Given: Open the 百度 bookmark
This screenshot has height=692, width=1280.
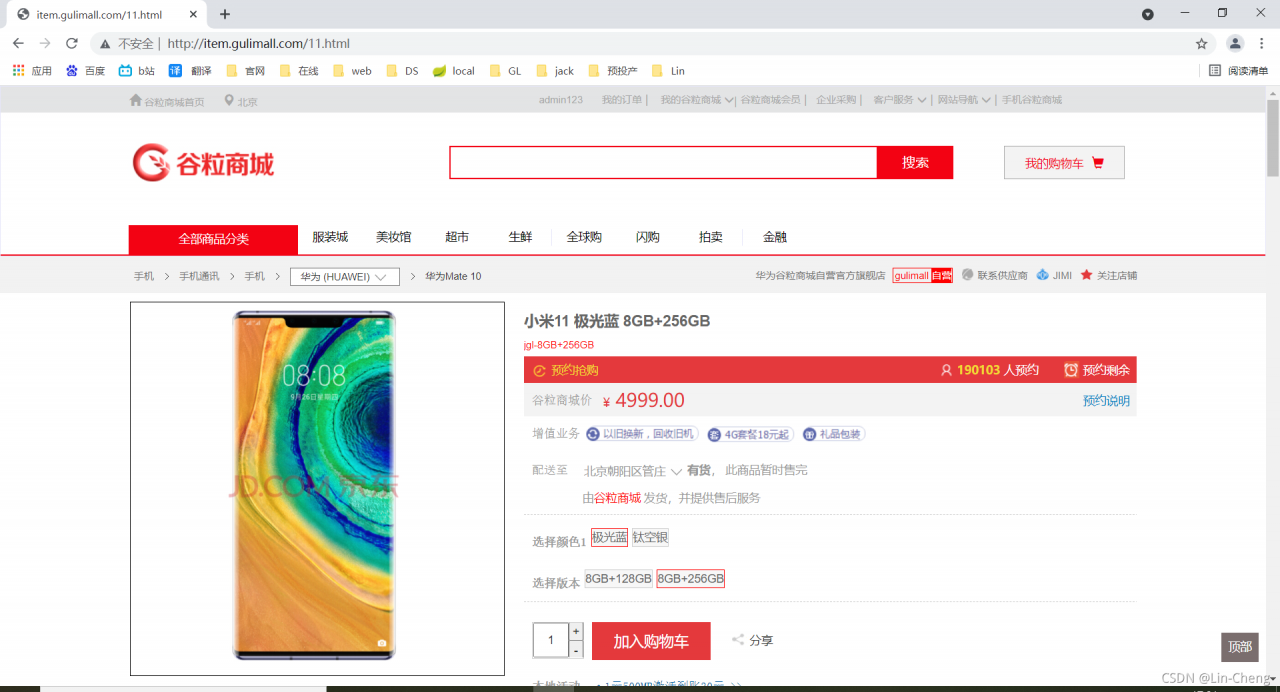Looking at the screenshot, I should [x=86, y=71].
